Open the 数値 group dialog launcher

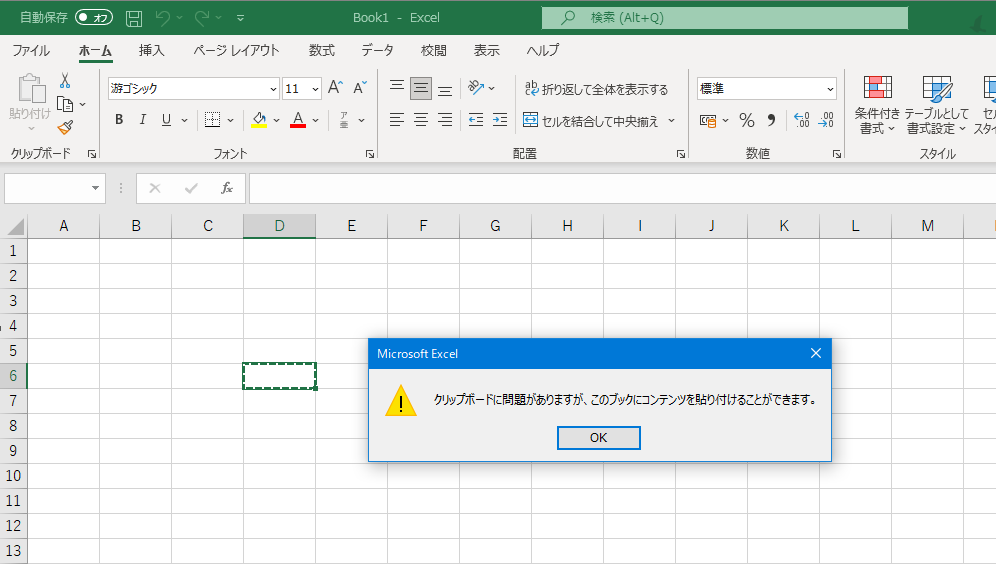[837, 154]
